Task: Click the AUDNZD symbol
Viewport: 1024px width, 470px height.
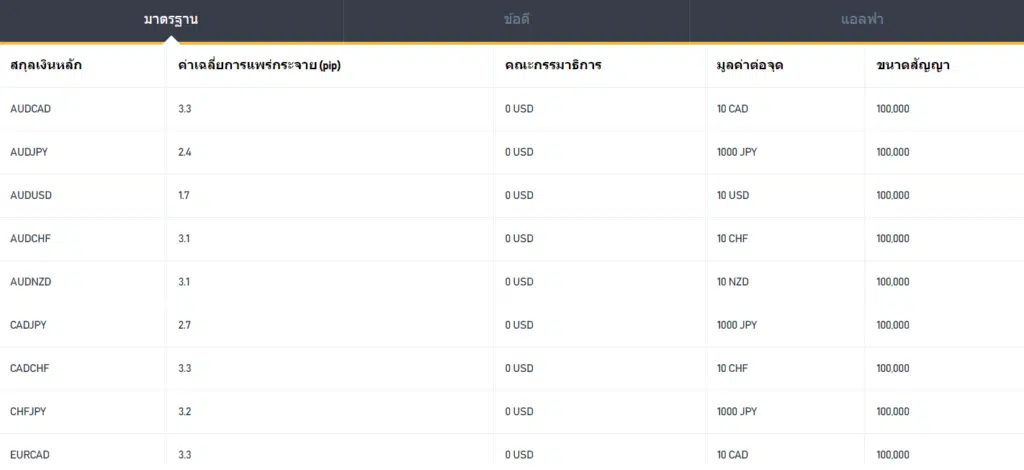Action: (31, 282)
